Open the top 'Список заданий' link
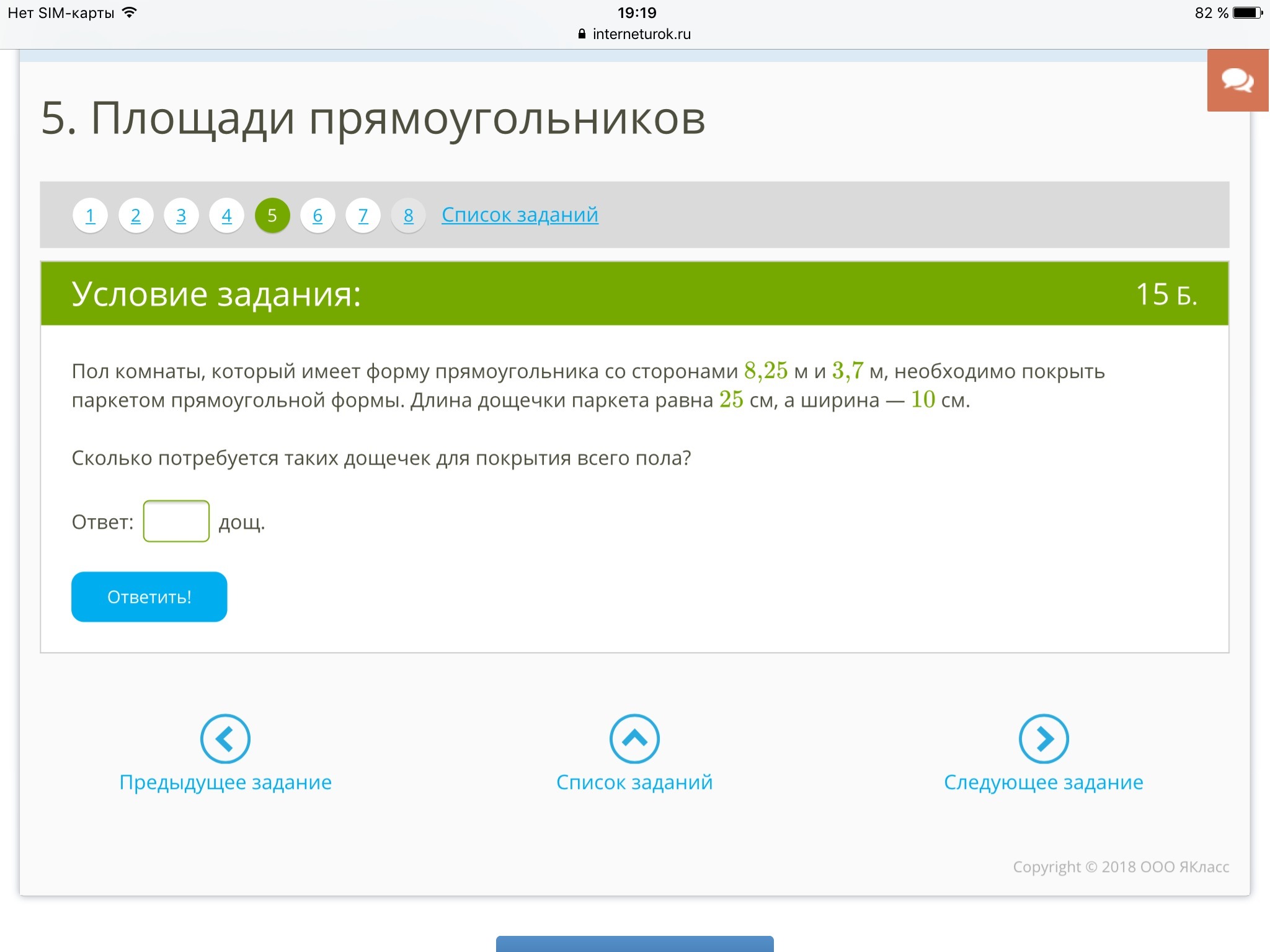The height and width of the screenshot is (952, 1270). pos(520,215)
